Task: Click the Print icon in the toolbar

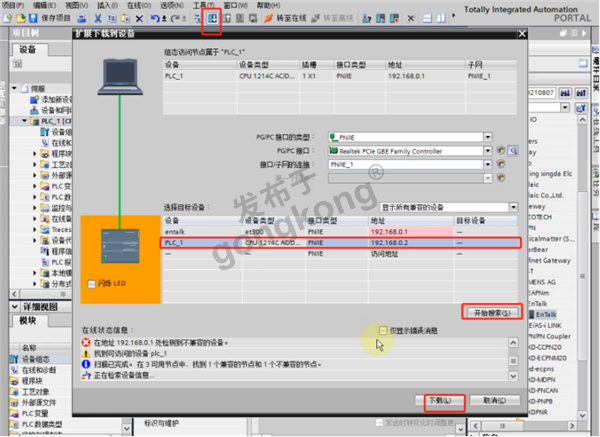Action: click(82, 18)
